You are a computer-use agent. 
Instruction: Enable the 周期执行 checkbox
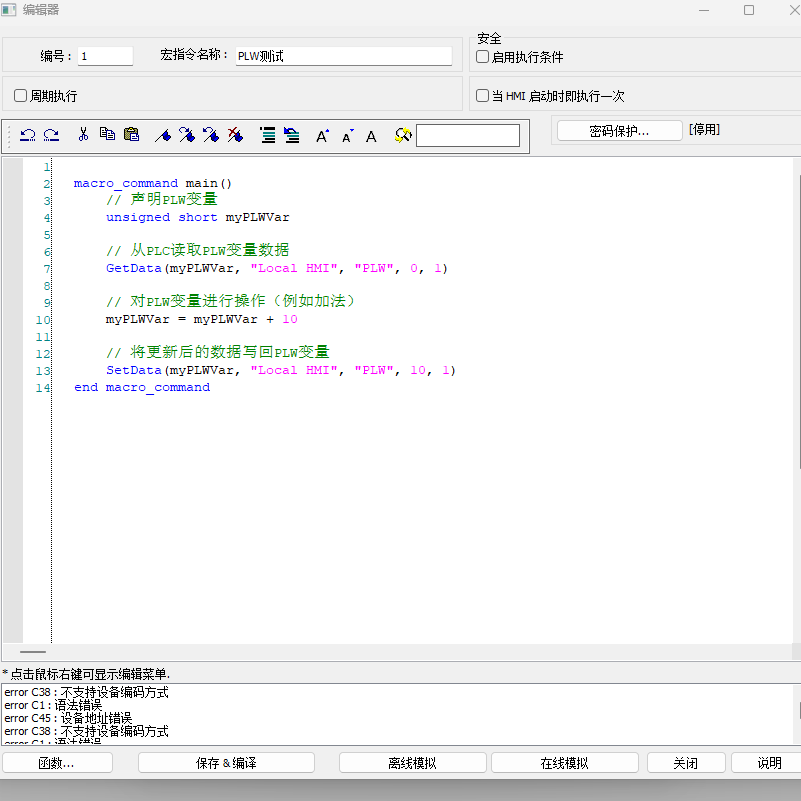(x=20, y=96)
